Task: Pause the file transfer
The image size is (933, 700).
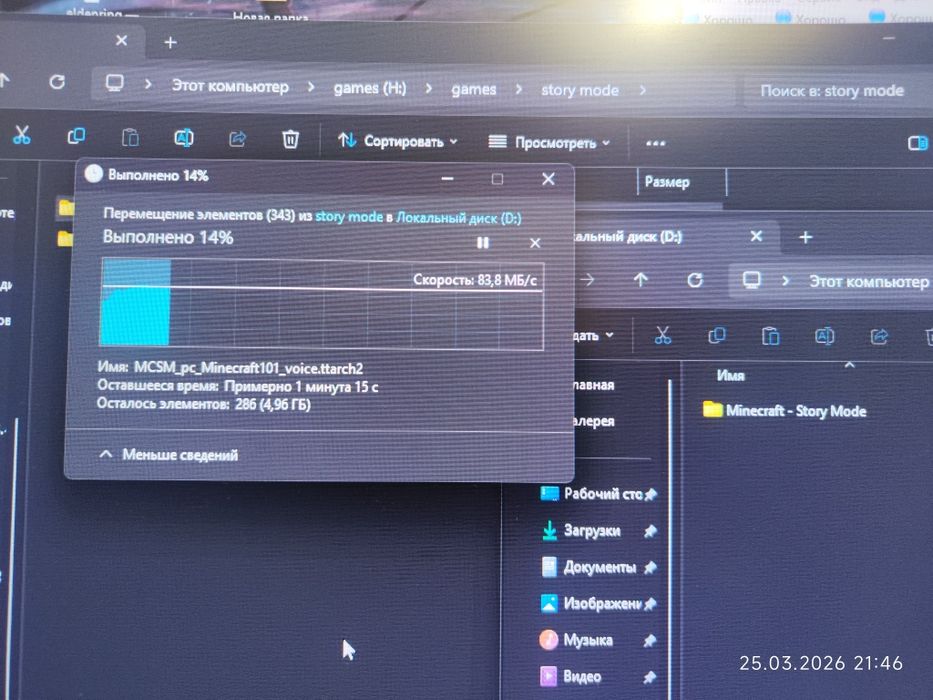Action: click(x=483, y=243)
